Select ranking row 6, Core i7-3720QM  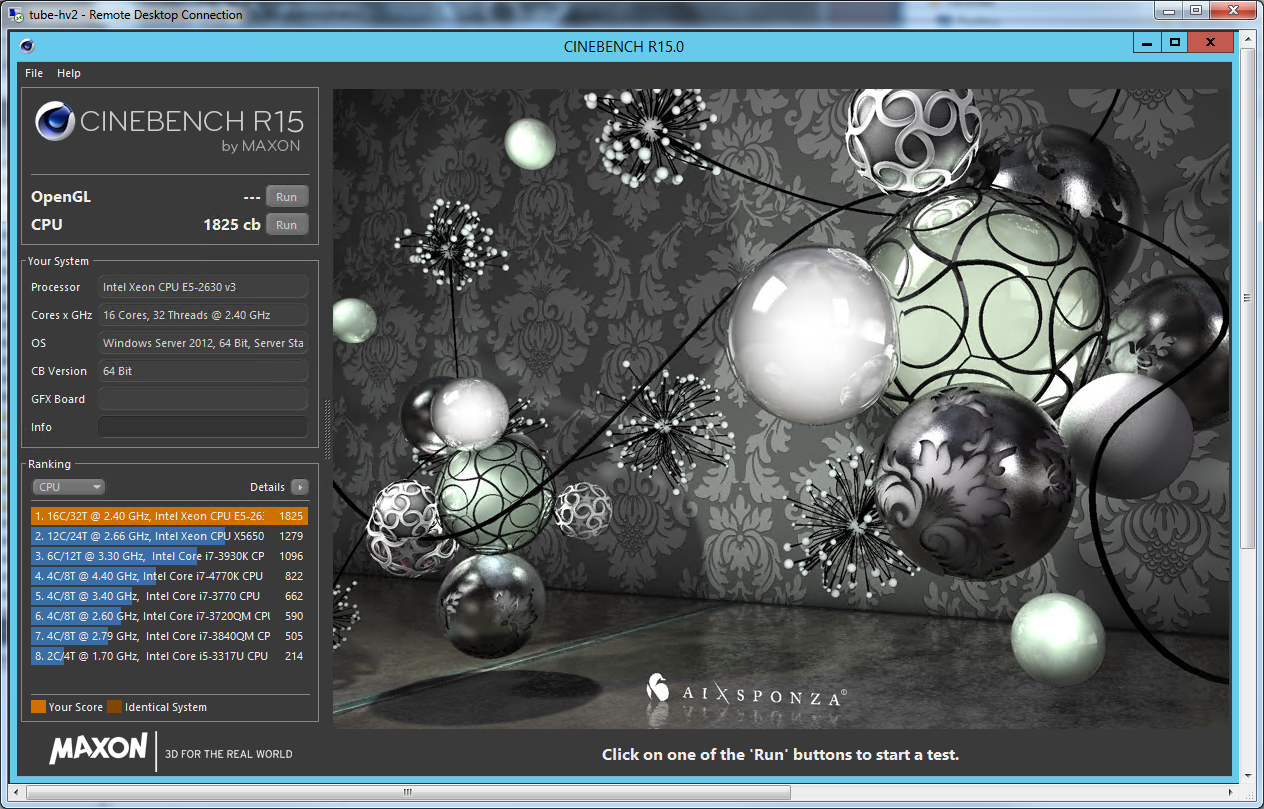169,616
